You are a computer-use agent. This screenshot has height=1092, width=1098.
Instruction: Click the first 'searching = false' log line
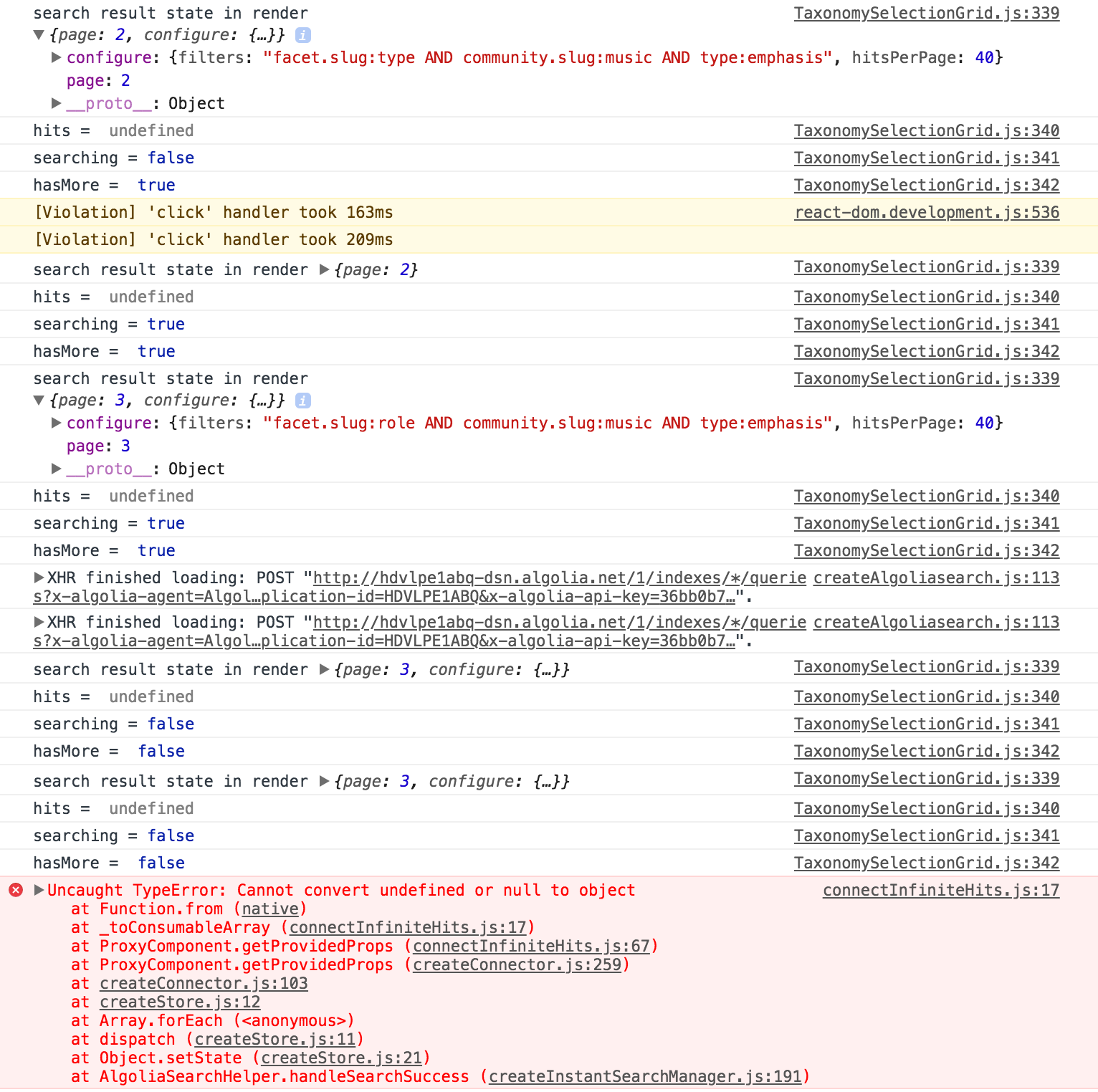coord(114,158)
